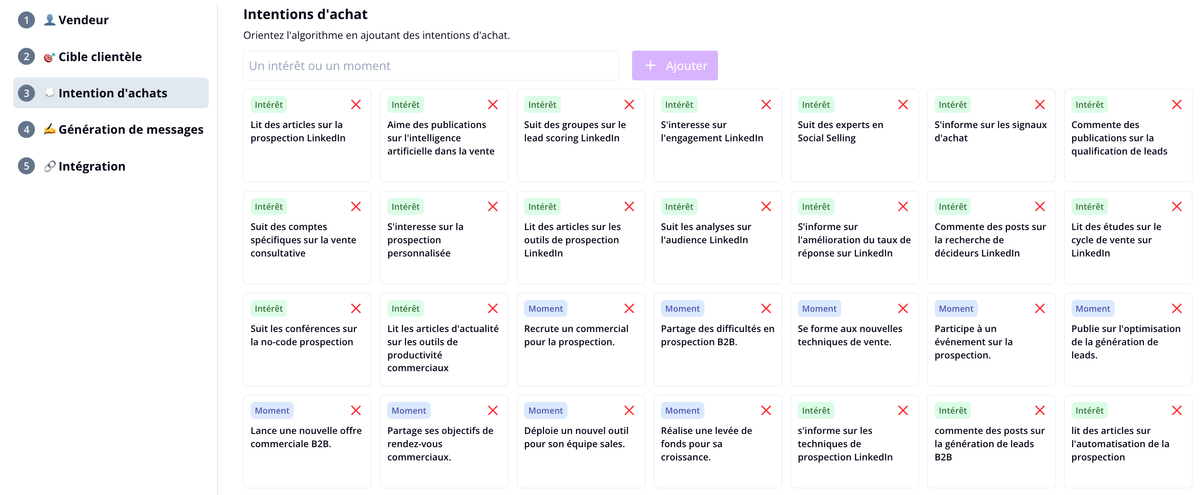This screenshot has width=1200, height=495.
Task: Delete 'Réalise une levée de fonds' moment card
Action: click(x=766, y=411)
